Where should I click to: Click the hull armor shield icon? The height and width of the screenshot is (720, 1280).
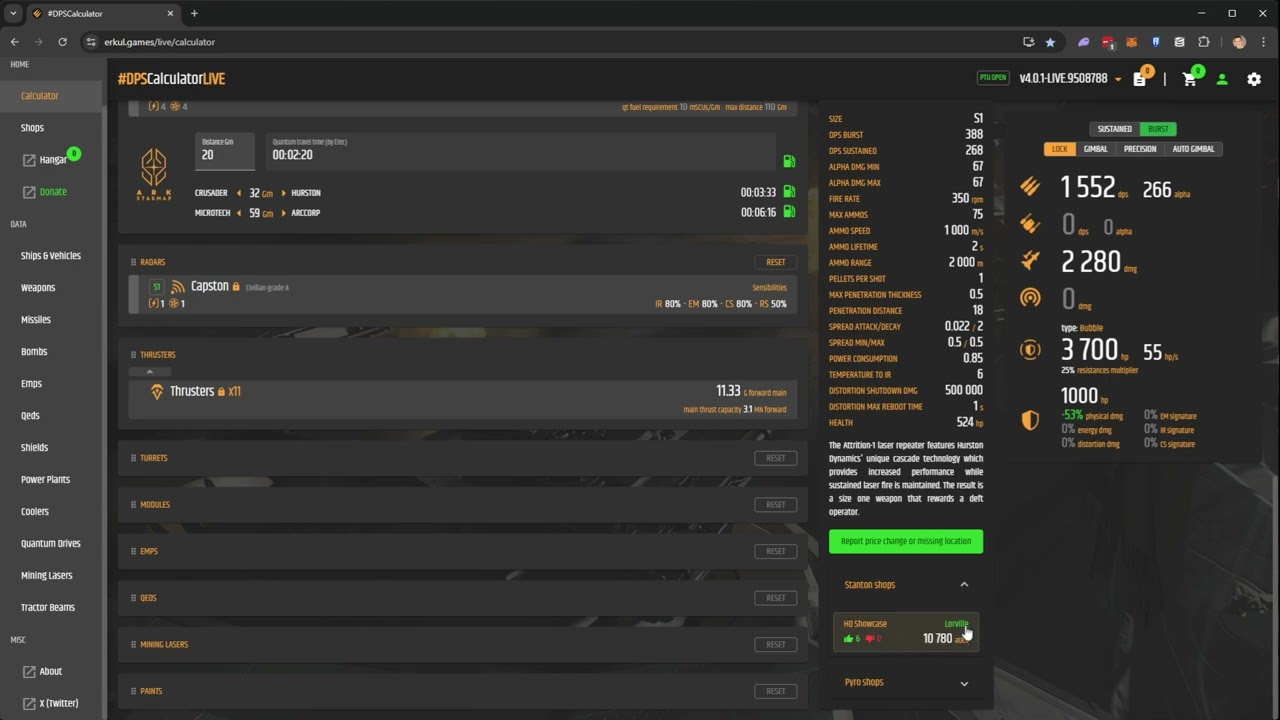pyautogui.click(x=1030, y=421)
